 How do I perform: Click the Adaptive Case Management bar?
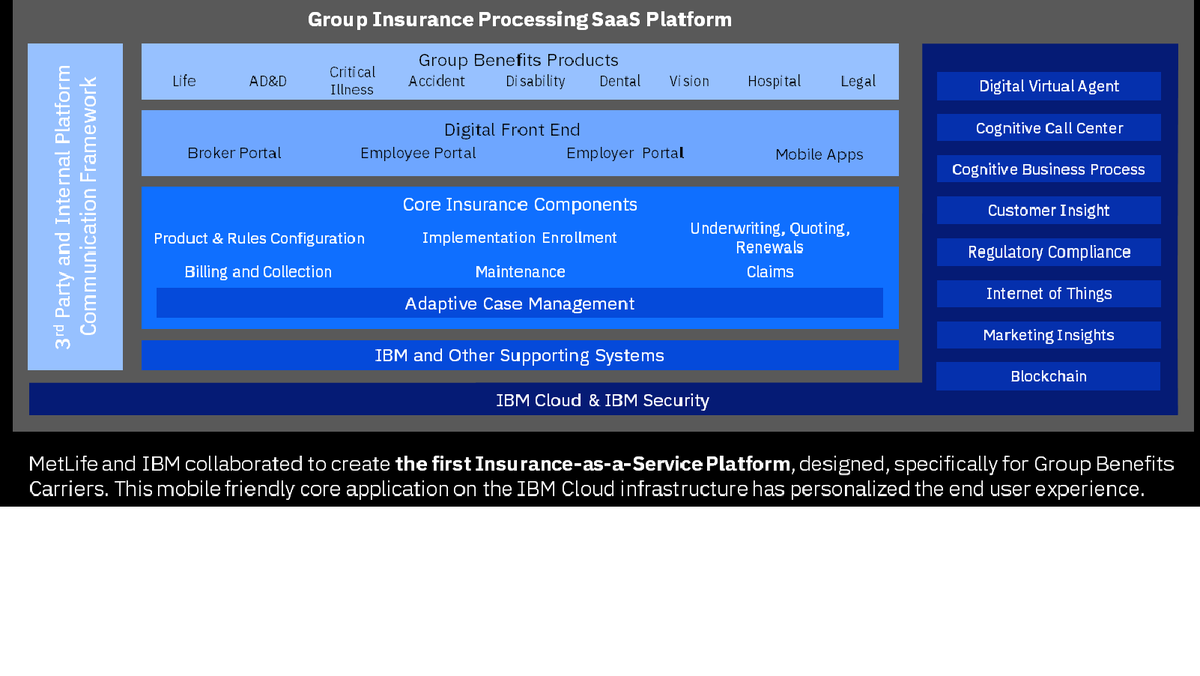(520, 303)
